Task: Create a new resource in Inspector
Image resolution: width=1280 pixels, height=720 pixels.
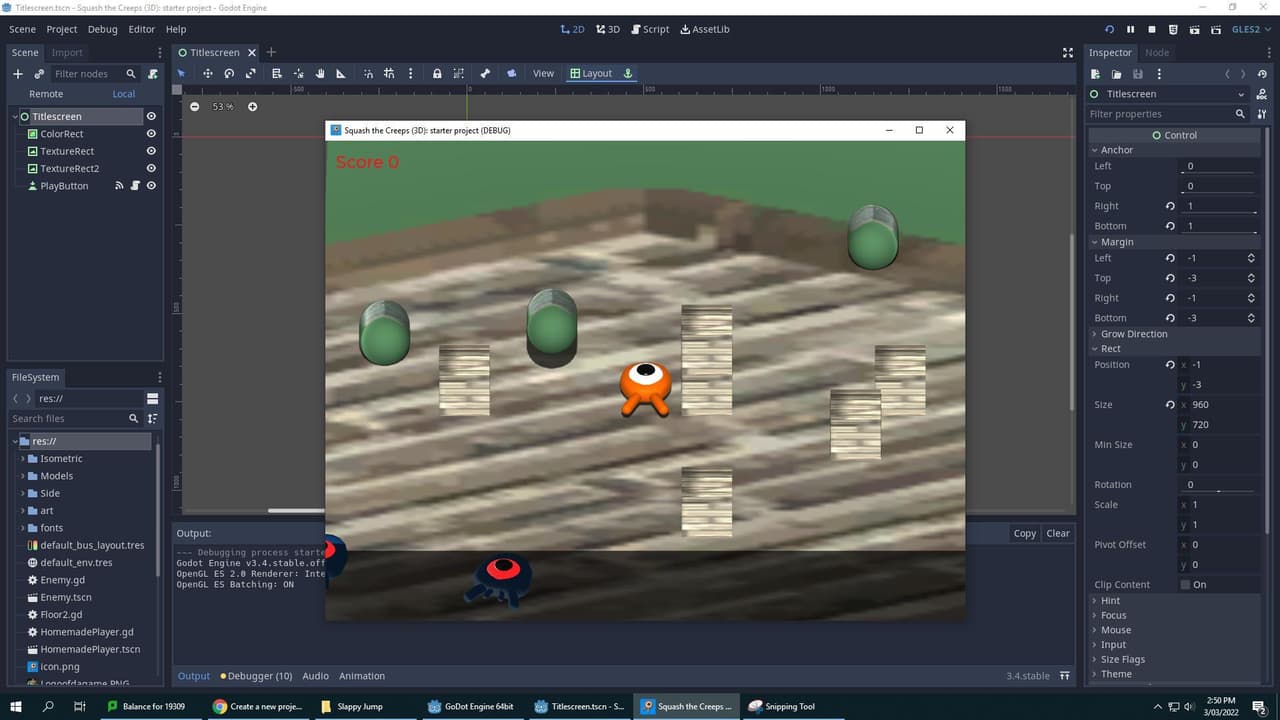Action: click(1095, 74)
